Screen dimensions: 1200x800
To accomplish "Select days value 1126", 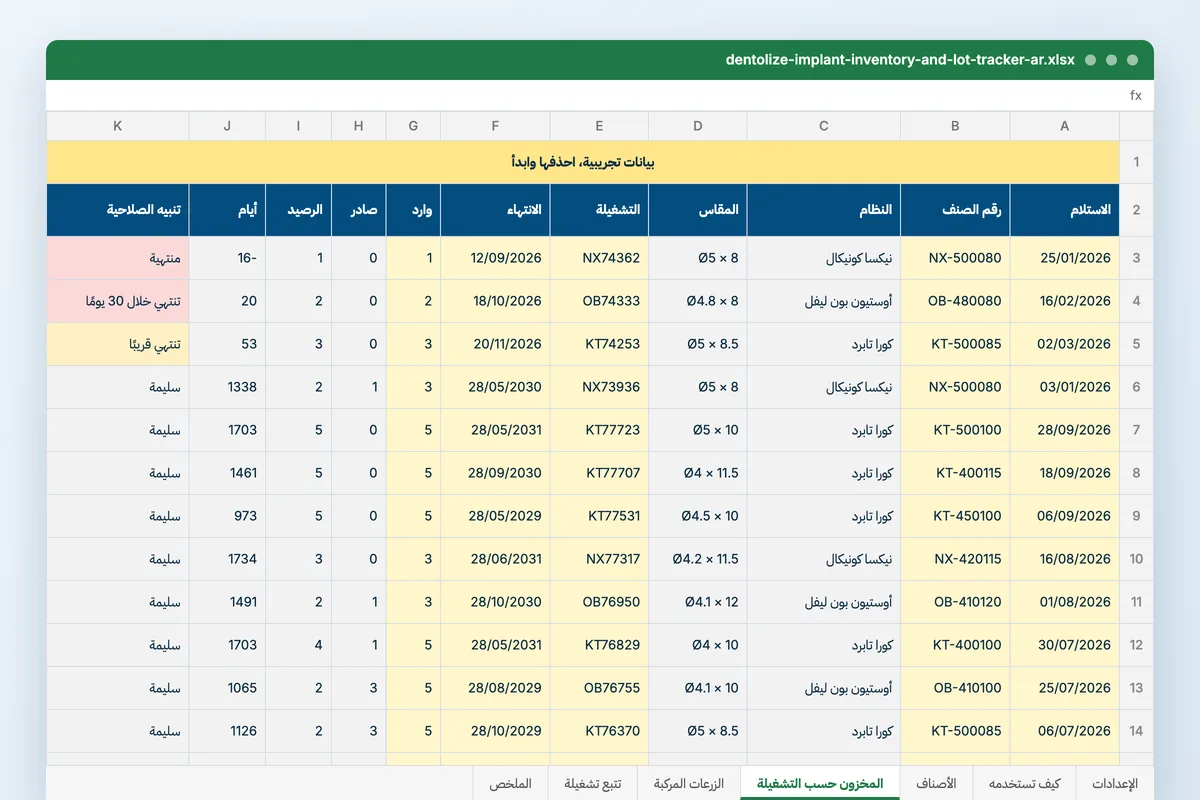I will [227, 731].
